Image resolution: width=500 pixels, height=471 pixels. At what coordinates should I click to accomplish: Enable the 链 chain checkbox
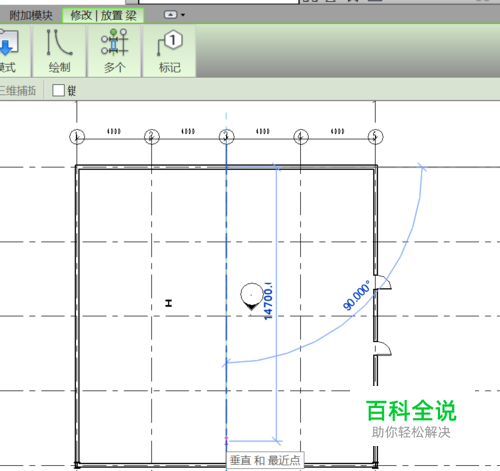click(58, 90)
